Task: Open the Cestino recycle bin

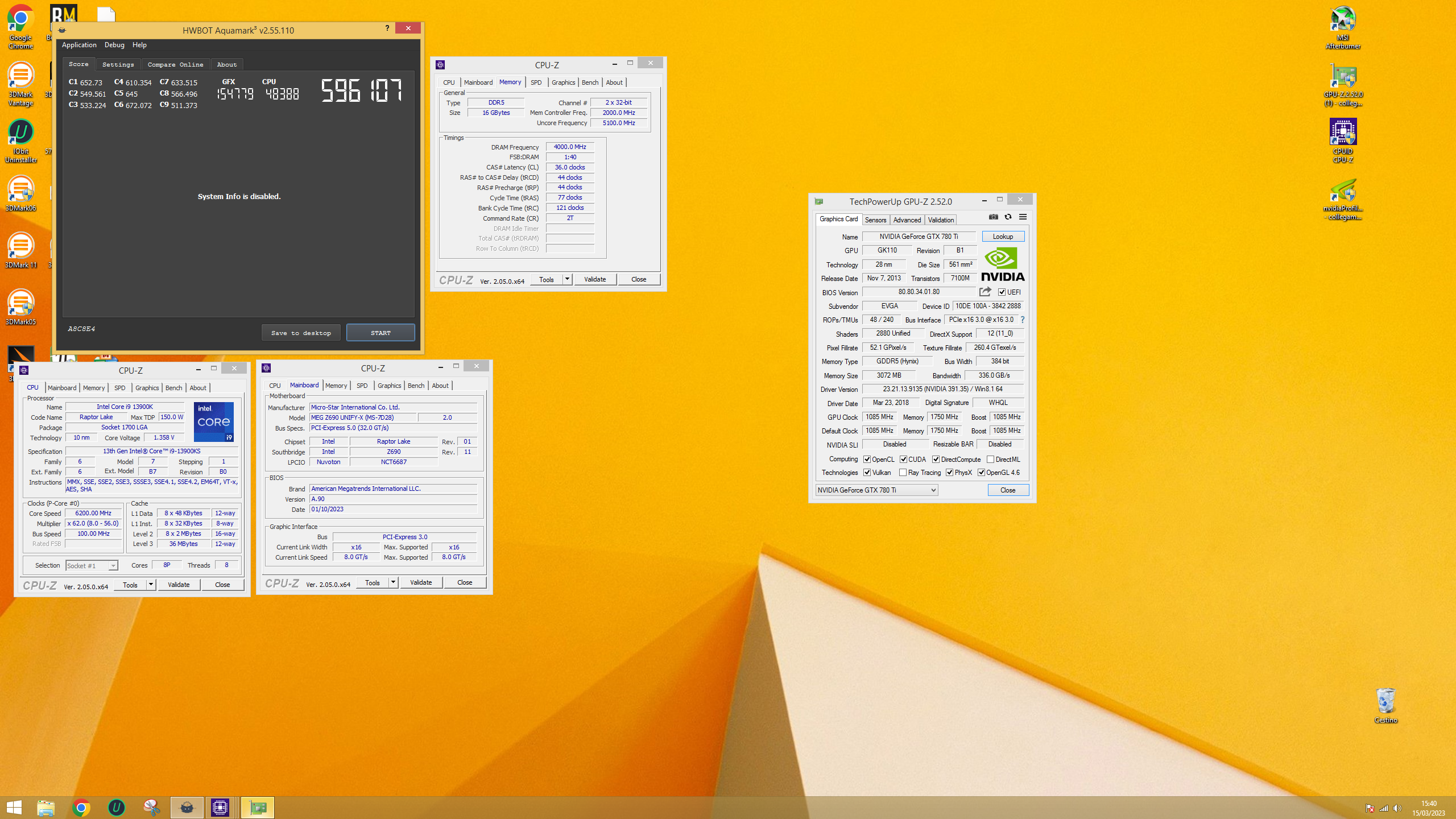Action: 1386,705
